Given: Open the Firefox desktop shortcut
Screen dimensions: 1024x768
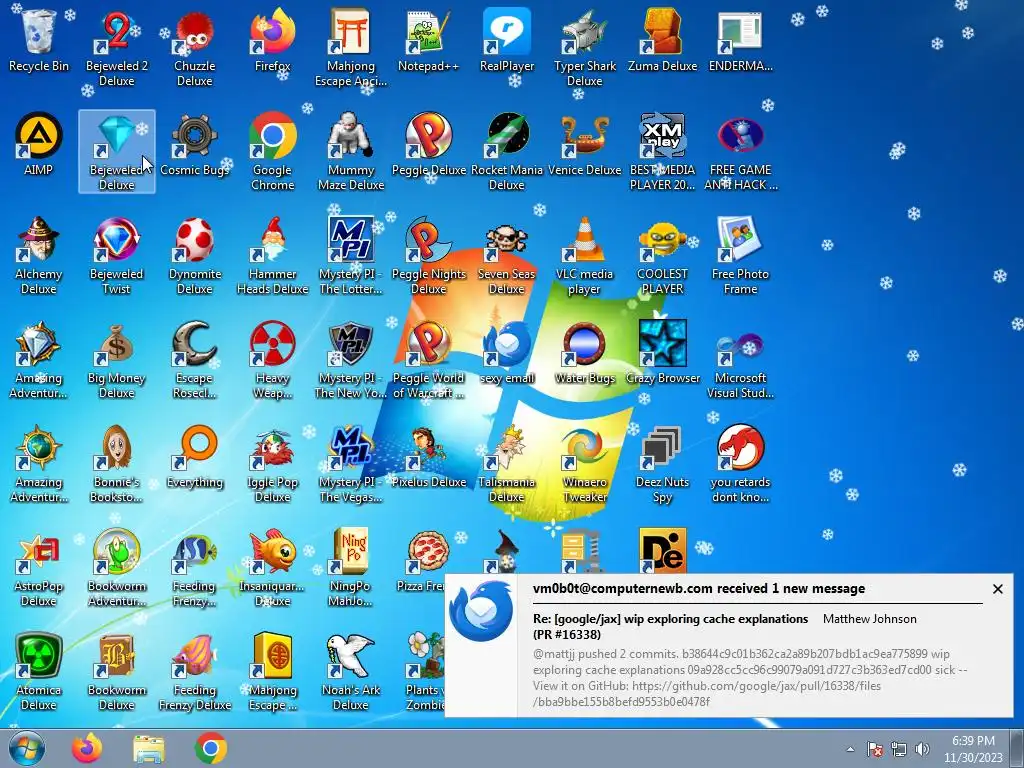Looking at the screenshot, I should (x=272, y=41).
